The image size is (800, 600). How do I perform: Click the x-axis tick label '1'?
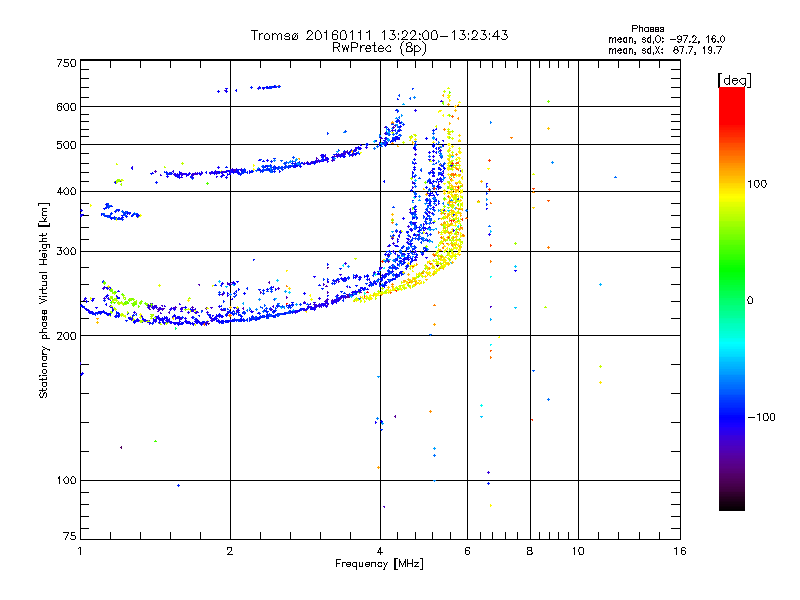click(x=80, y=551)
